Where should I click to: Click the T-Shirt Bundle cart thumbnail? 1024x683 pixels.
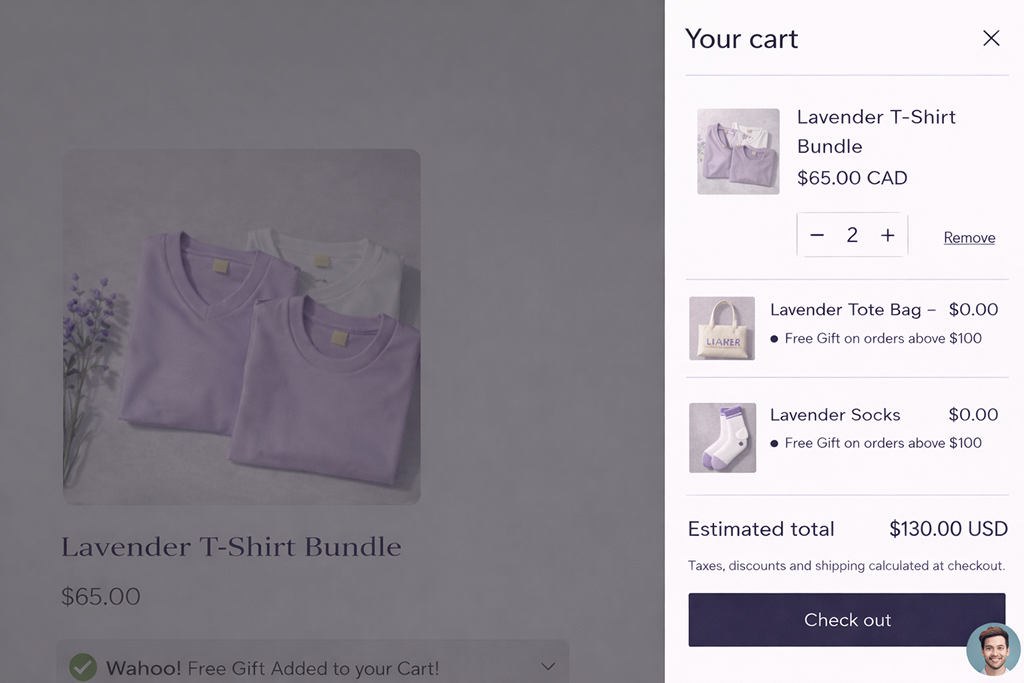[x=738, y=151]
